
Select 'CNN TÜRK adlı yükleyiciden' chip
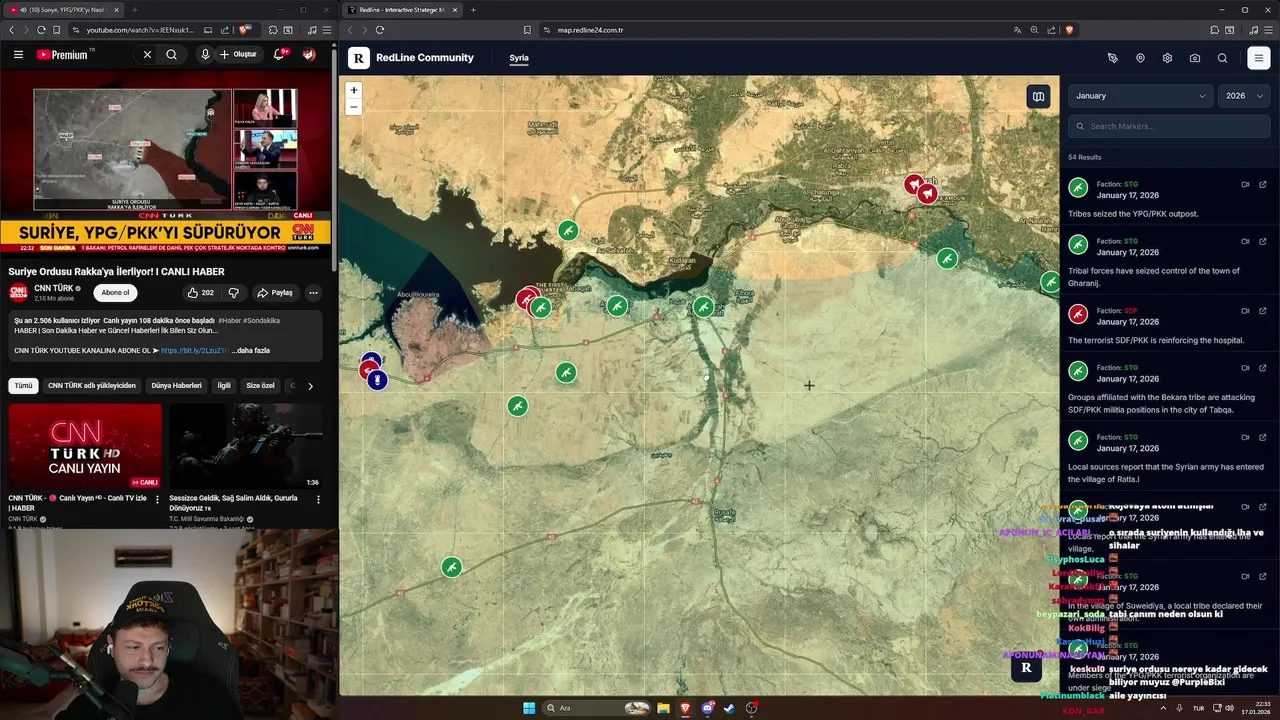[x=92, y=385]
